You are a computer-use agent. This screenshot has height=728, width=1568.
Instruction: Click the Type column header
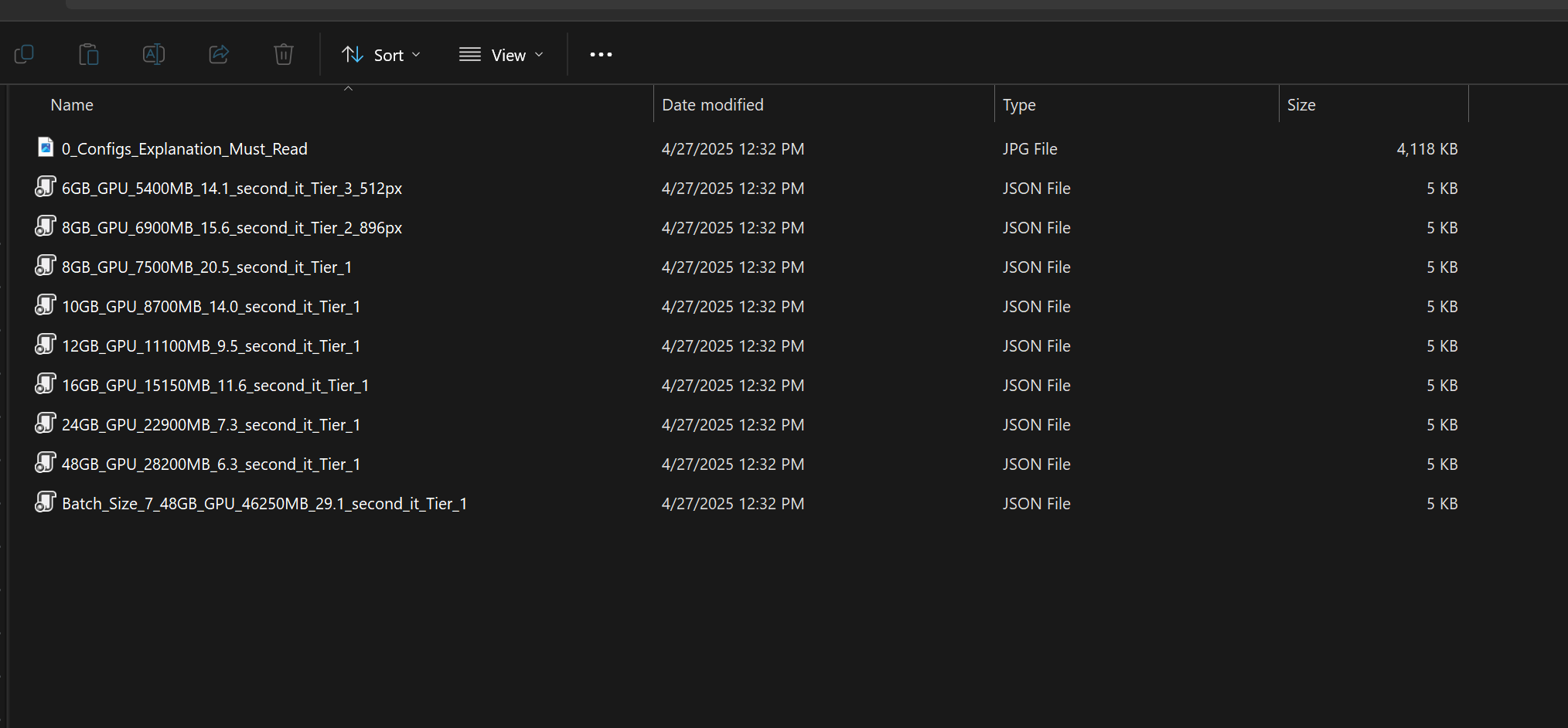point(1019,105)
